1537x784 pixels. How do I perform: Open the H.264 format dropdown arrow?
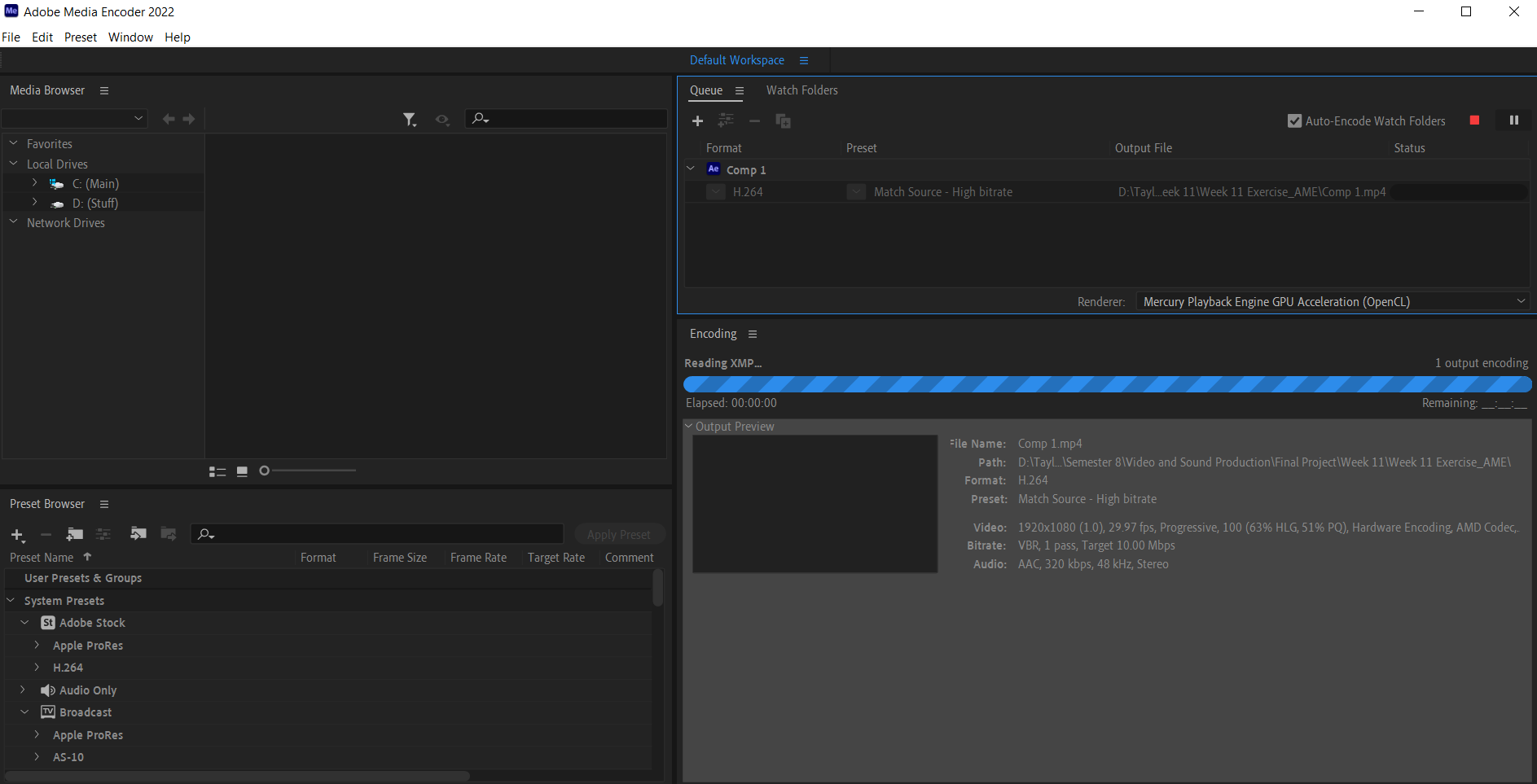(x=716, y=192)
